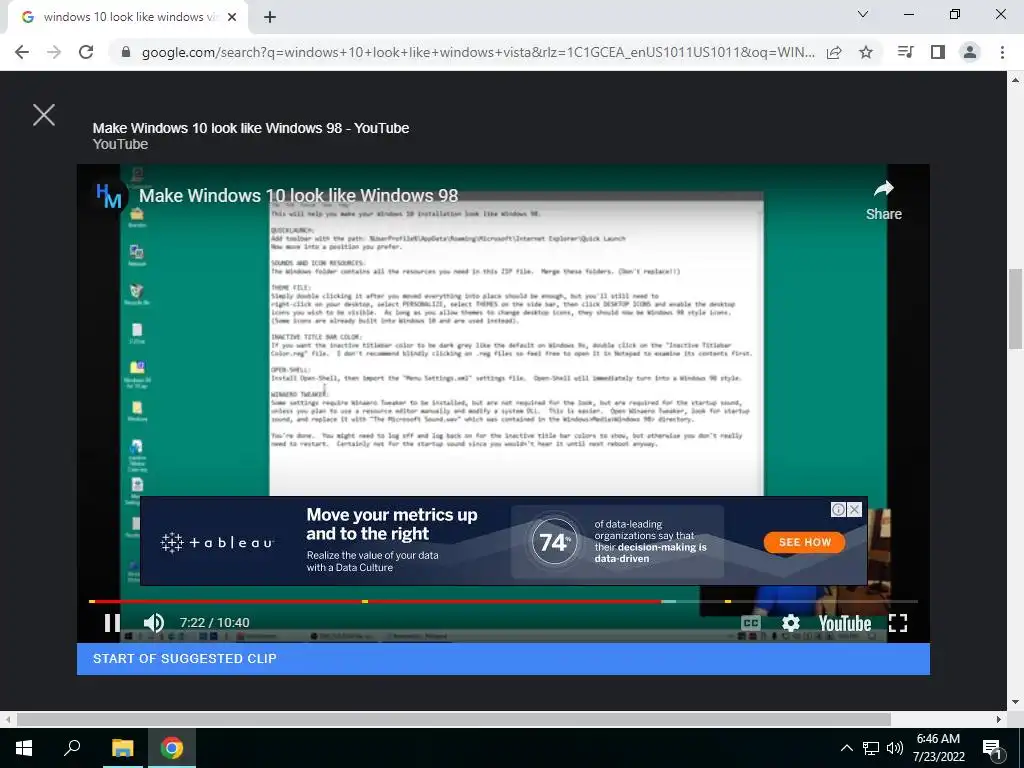Toggle the Chrome side panel
1024x768 pixels.
coord(938,52)
